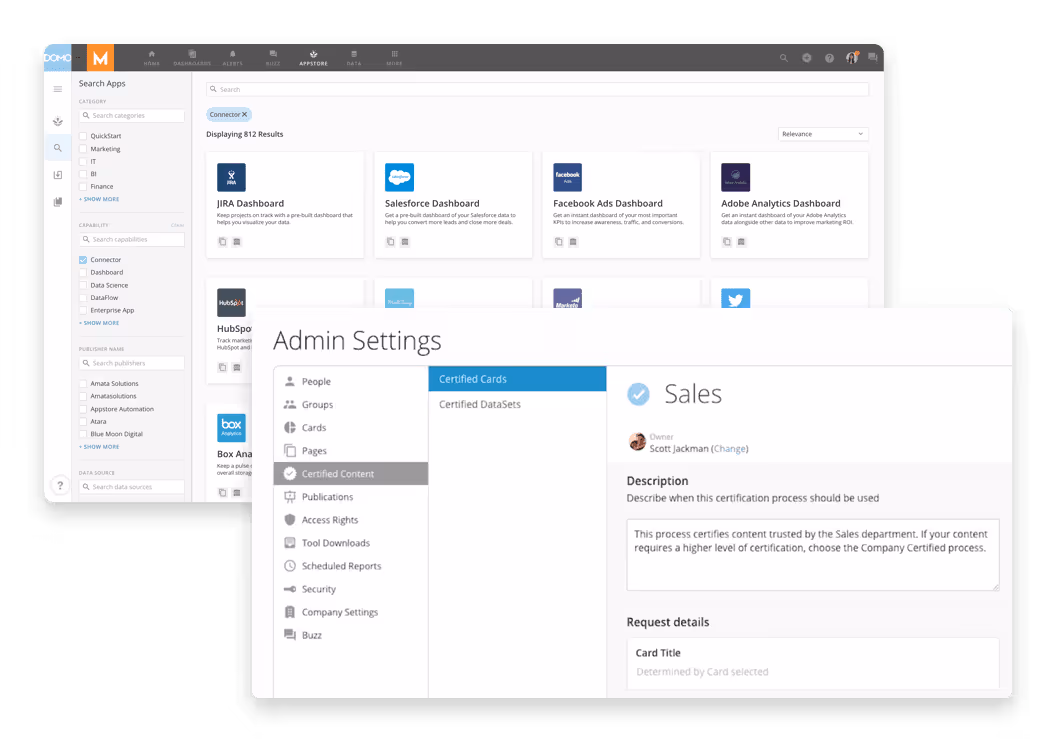Enable the QuickStart category checkbox
1056x742 pixels.
click(83, 136)
